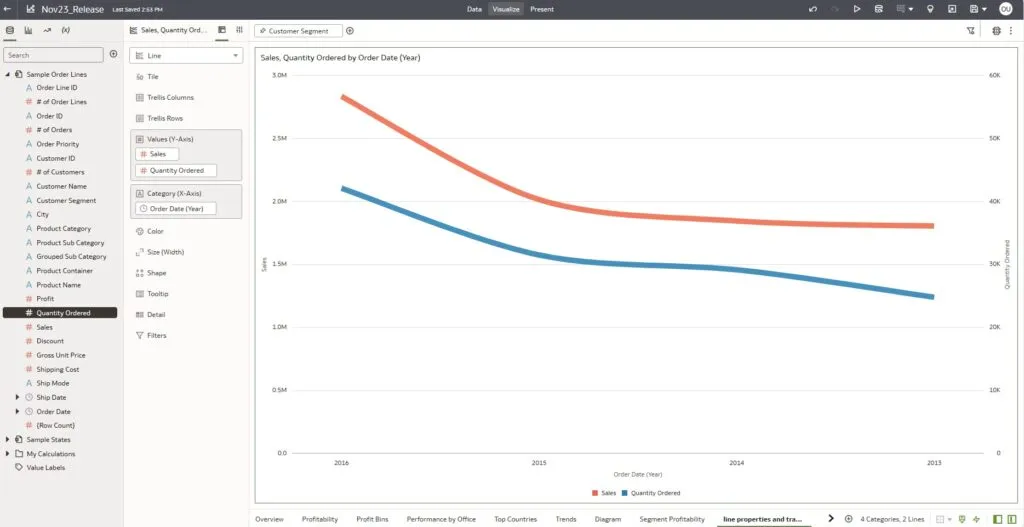Click the Undo icon in header
The height and width of the screenshot is (527, 1024).
[813, 9]
